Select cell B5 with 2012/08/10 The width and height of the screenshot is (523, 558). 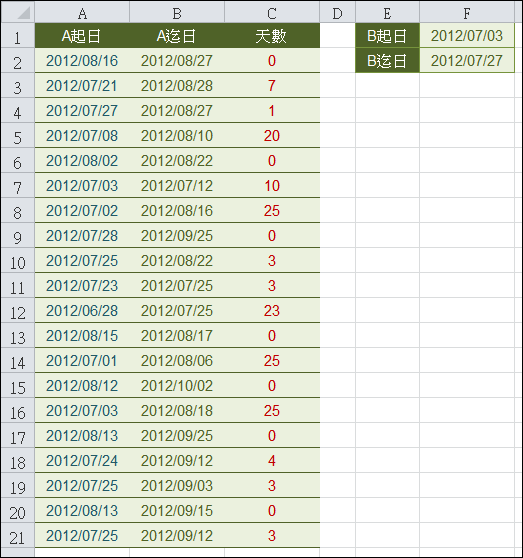tap(177, 136)
